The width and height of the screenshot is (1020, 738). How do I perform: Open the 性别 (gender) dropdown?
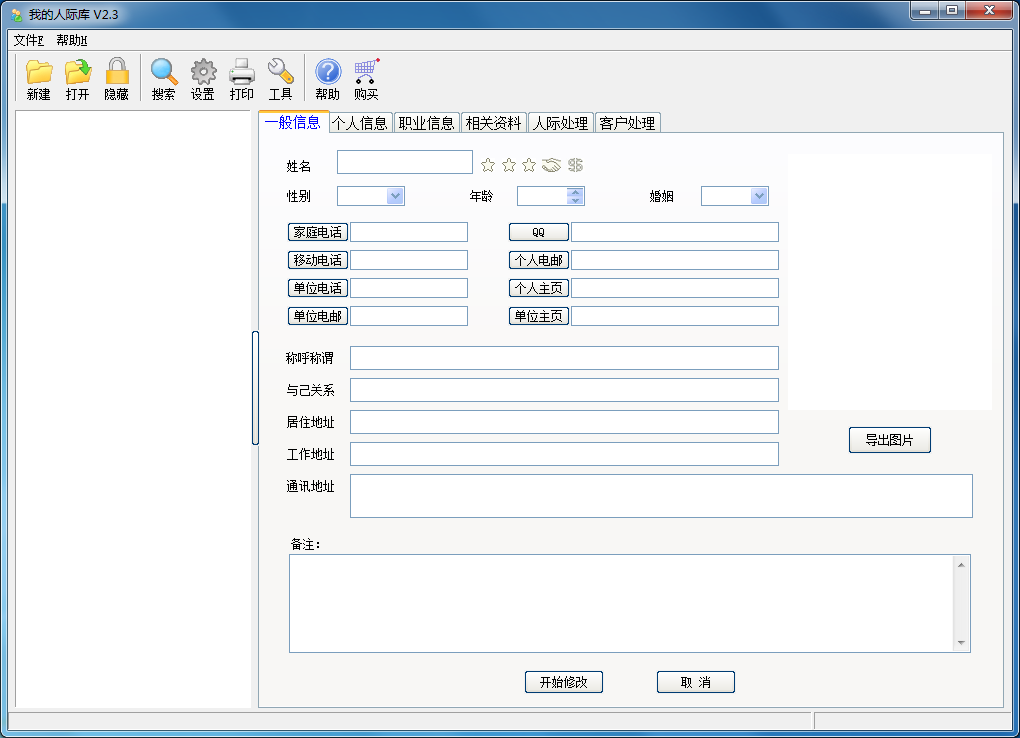tap(395, 196)
